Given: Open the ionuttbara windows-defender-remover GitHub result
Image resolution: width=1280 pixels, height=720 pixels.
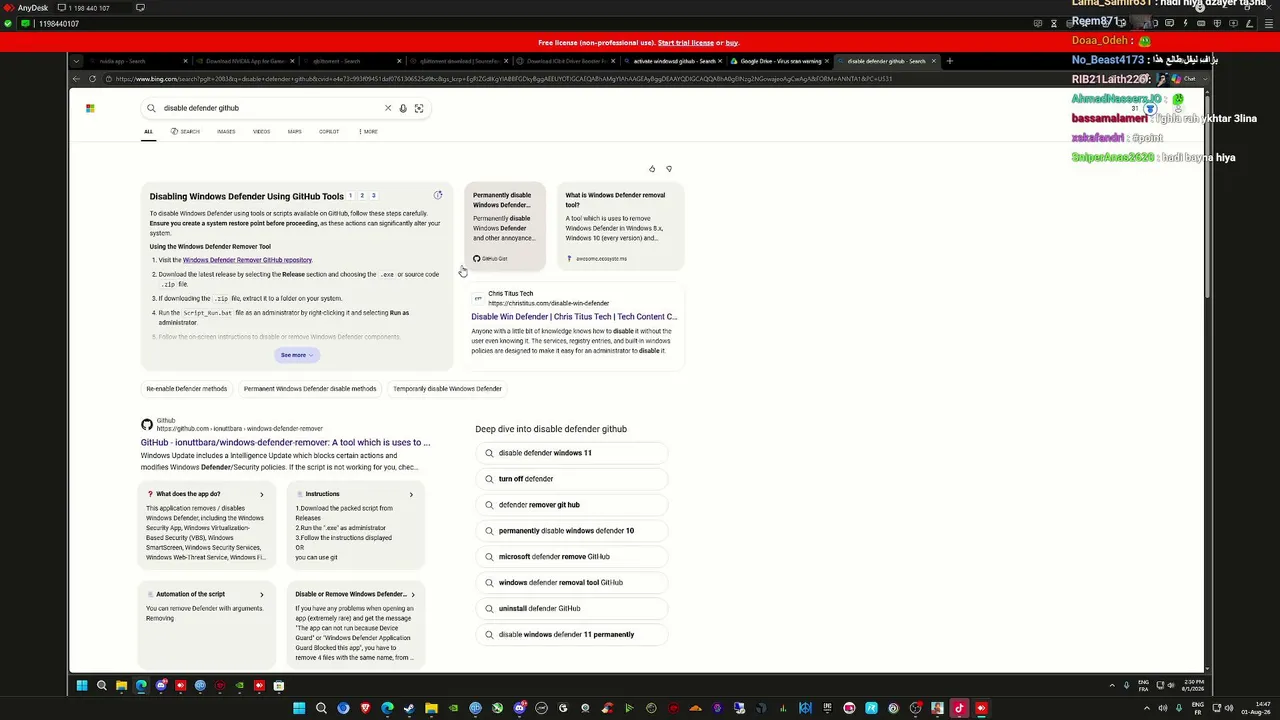Looking at the screenshot, I should pyautogui.click(x=285, y=442).
